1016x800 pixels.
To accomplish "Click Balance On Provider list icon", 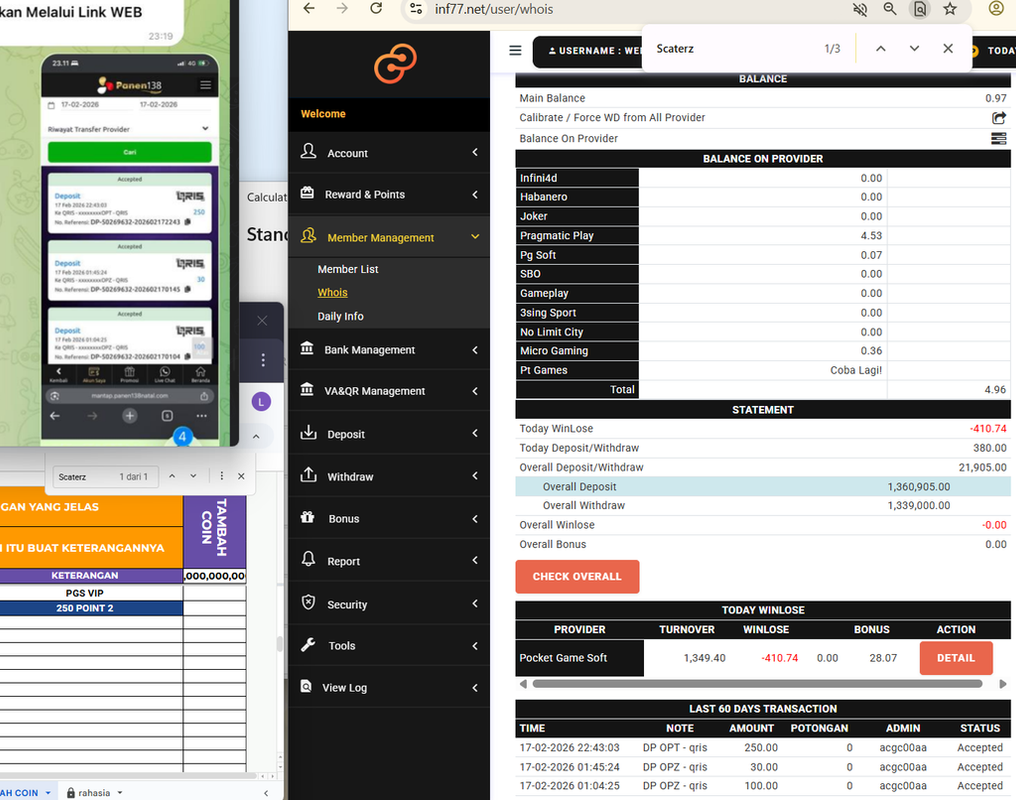I will click(x=999, y=139).
